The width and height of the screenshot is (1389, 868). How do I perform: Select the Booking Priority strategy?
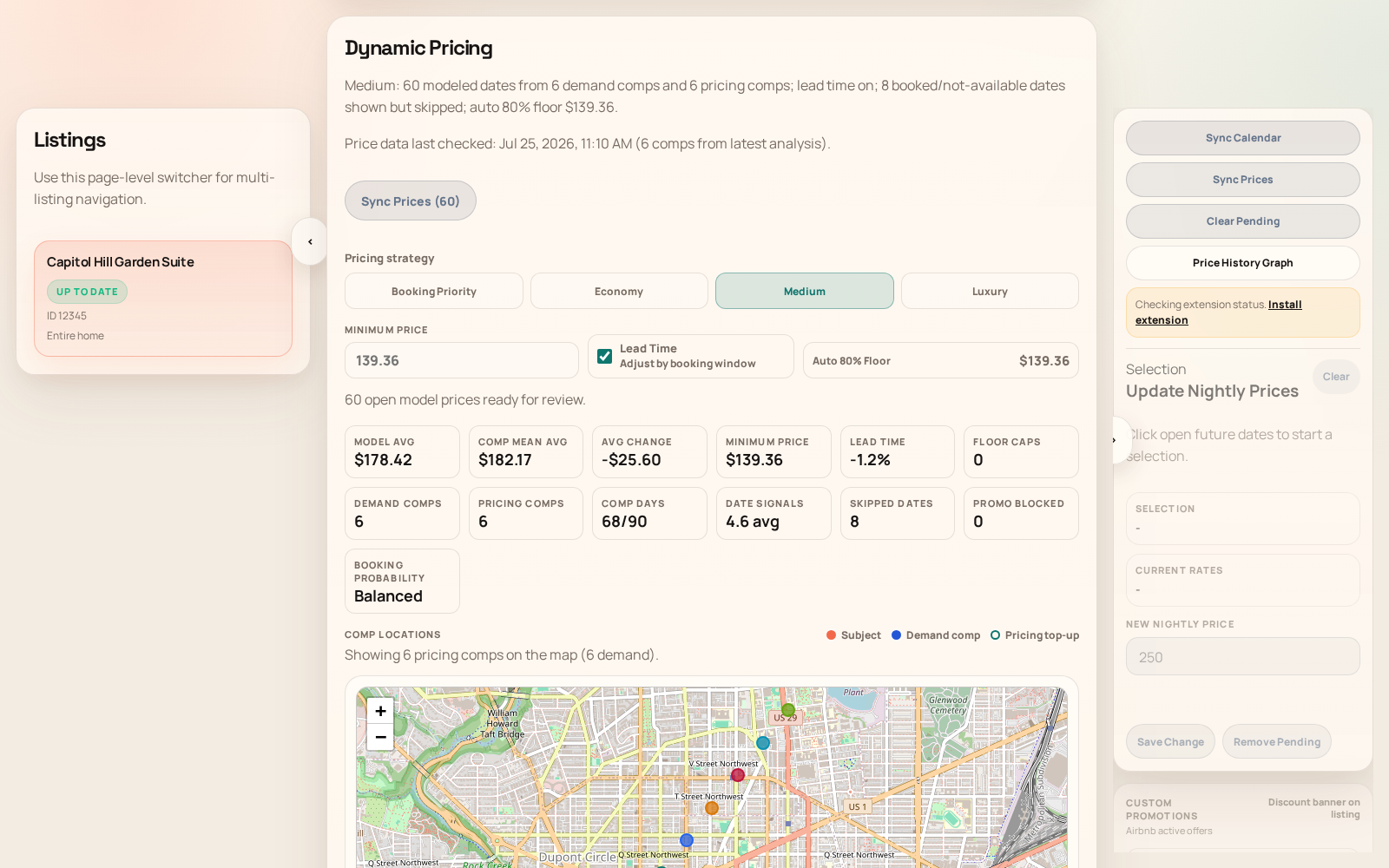(434, 291)
